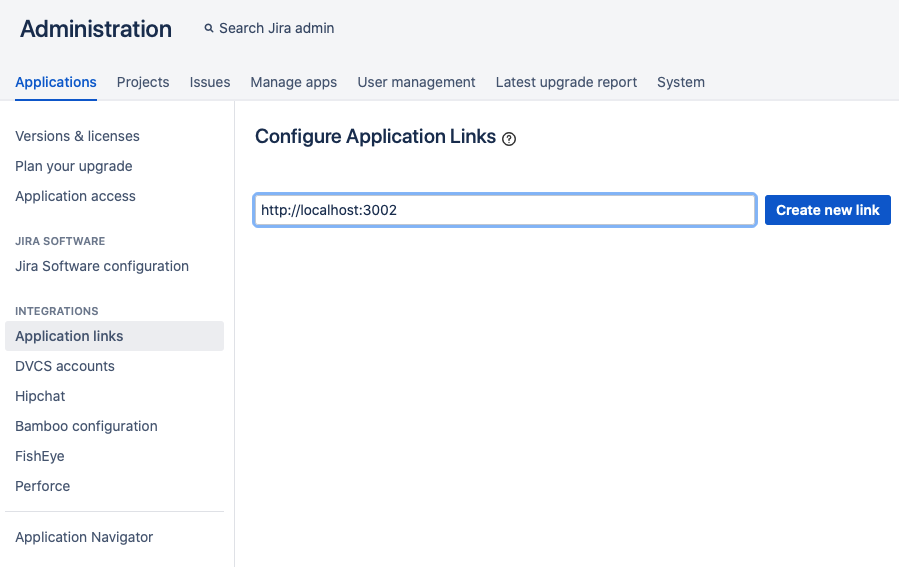Screen dimensions: 899x567
Task: Select Application links in sidebar
Action: pyautogui.click(x=69, y=336)
